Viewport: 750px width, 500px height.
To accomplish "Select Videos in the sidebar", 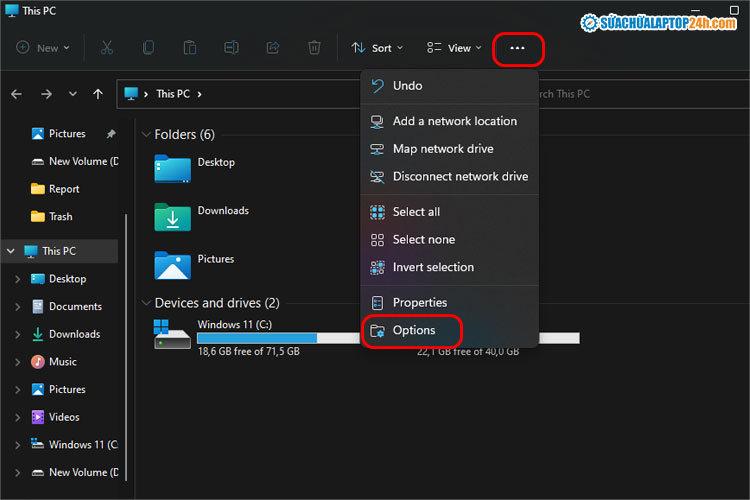I will (55, 418).
